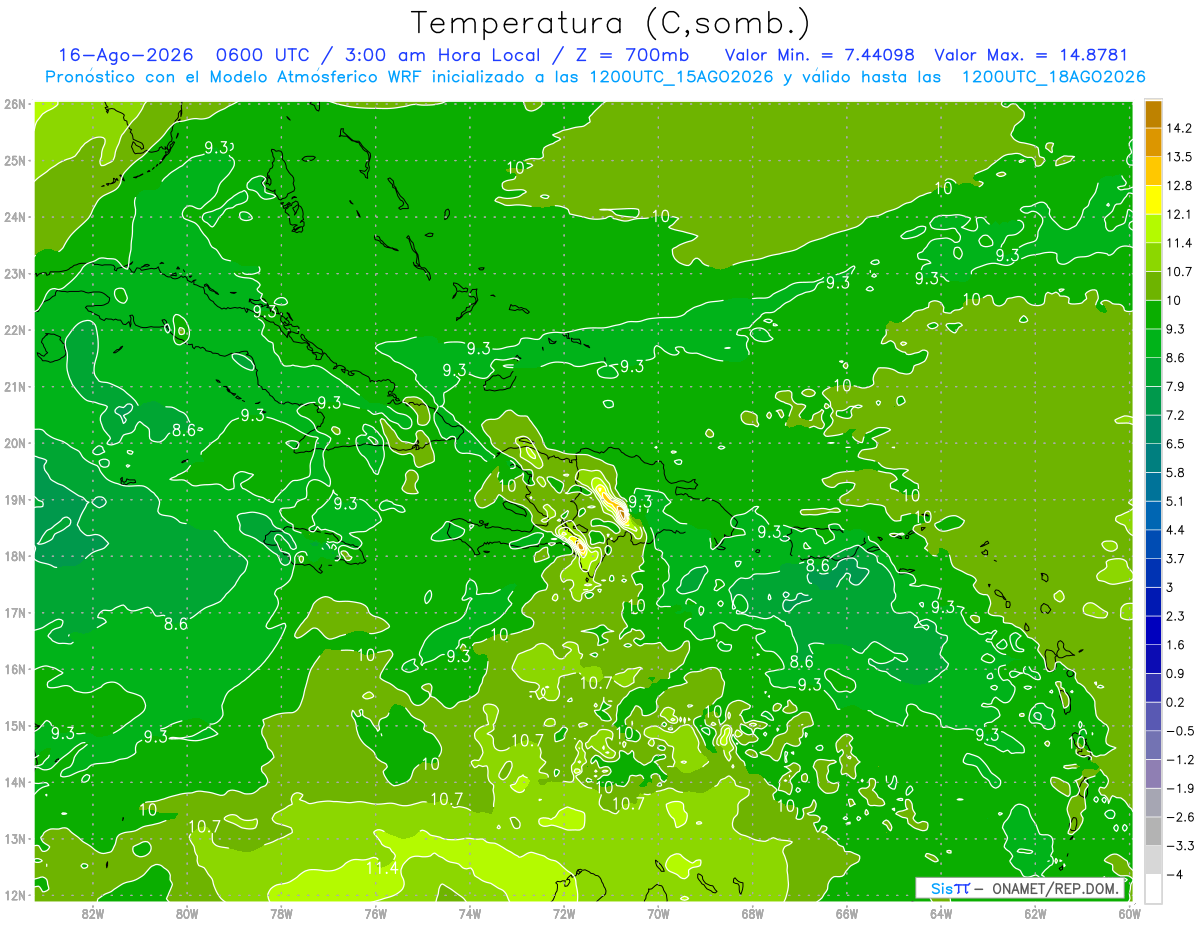This screenshot has height=927, width=1200.
Task: Click the '62W' longitude axis label
Action: [x=1036, y=912]
